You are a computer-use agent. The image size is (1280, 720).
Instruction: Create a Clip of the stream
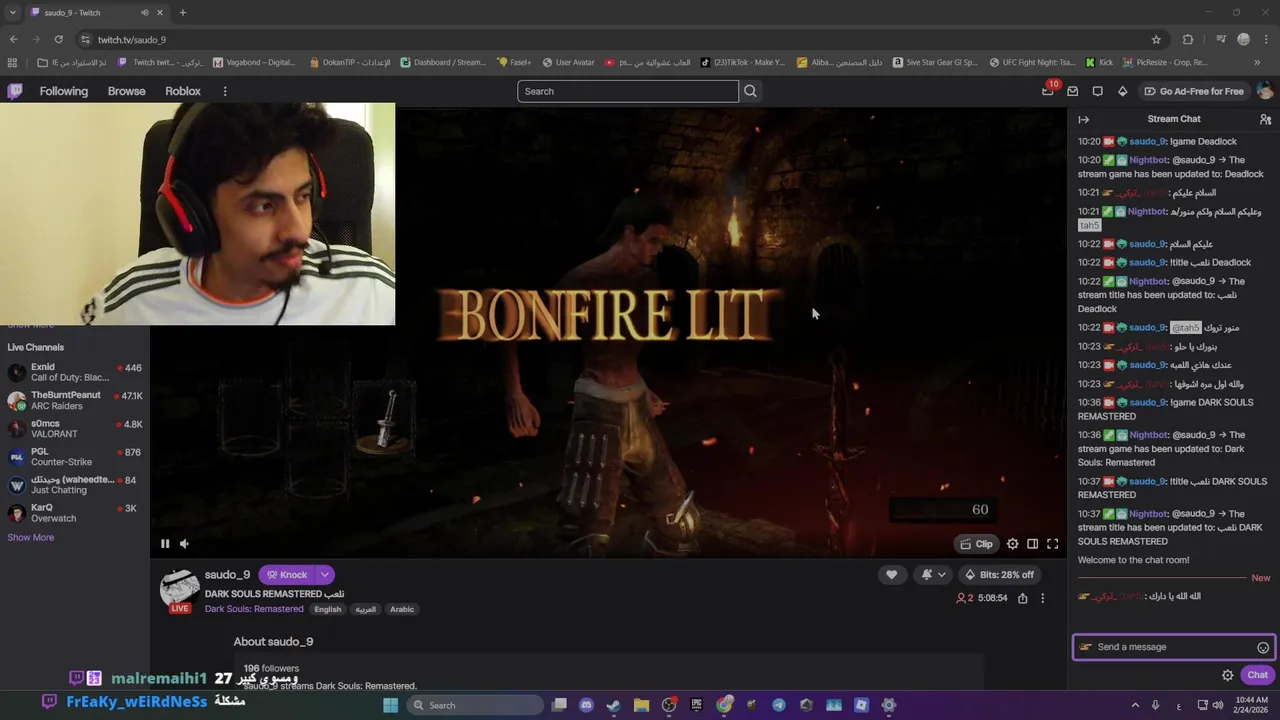[976, 544]
